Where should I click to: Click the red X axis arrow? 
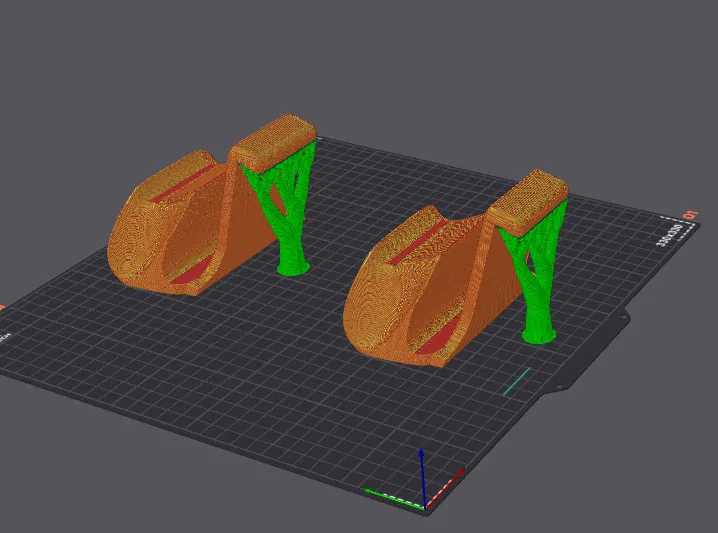point(445,488)
